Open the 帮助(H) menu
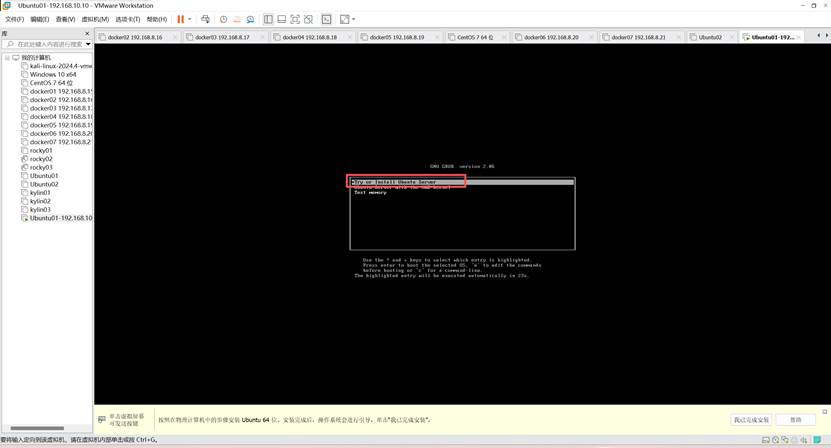The height and width of the screenshot is (448, 831). (157, 19)
